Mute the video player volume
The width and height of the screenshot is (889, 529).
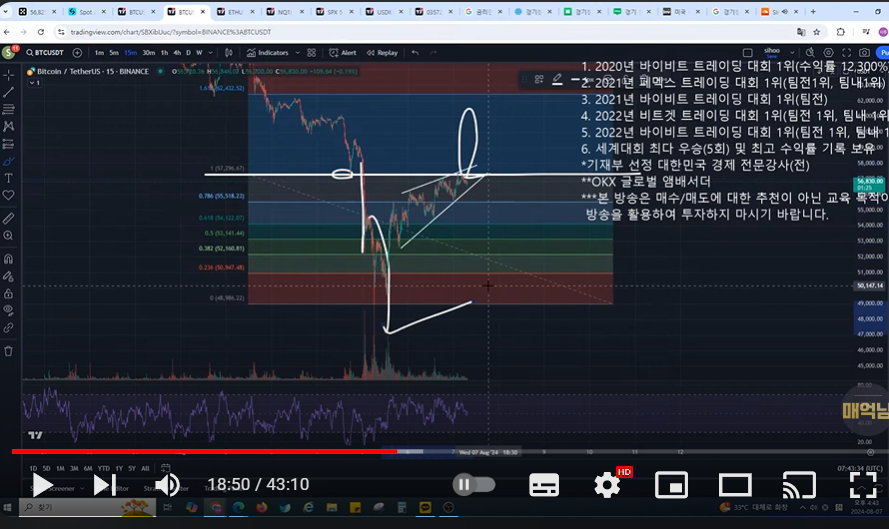coord(167,485)
